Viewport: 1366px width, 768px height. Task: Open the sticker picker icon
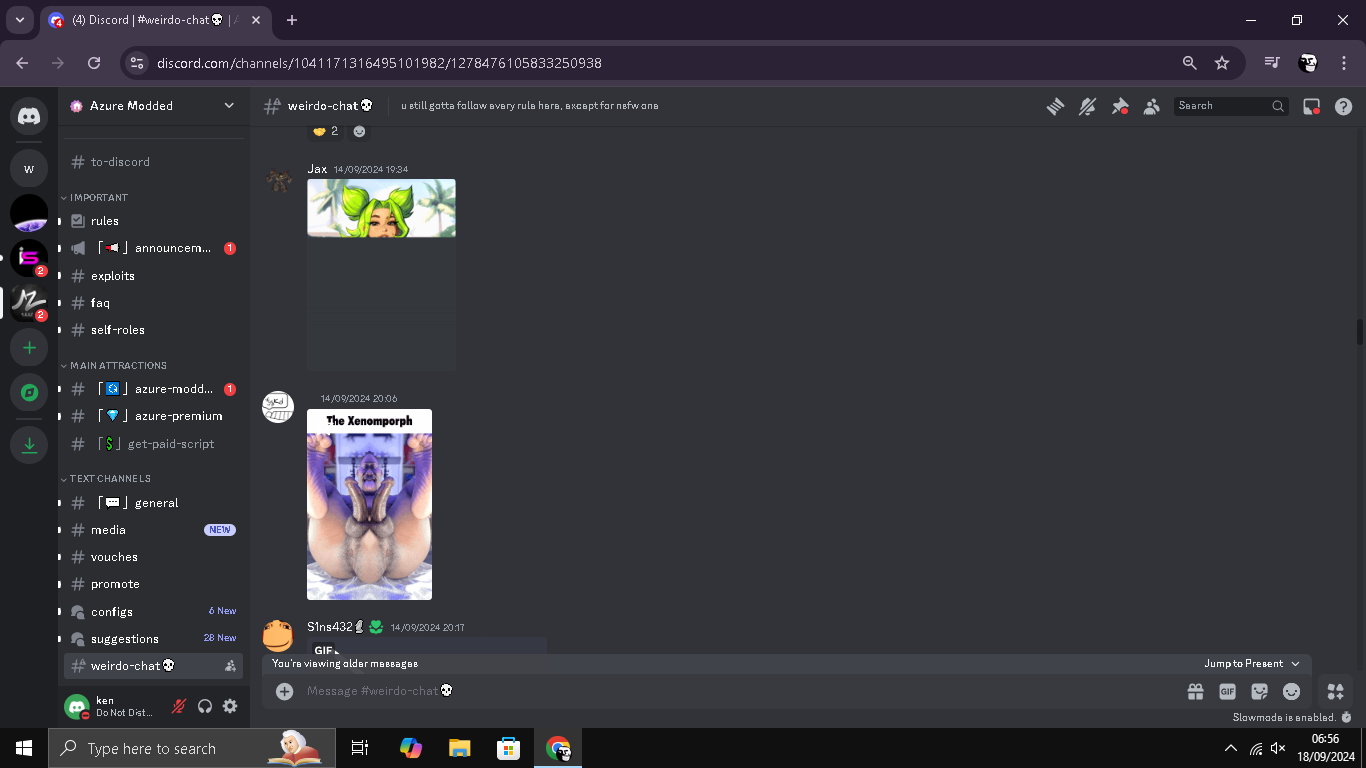click(x=1260, y=691)
